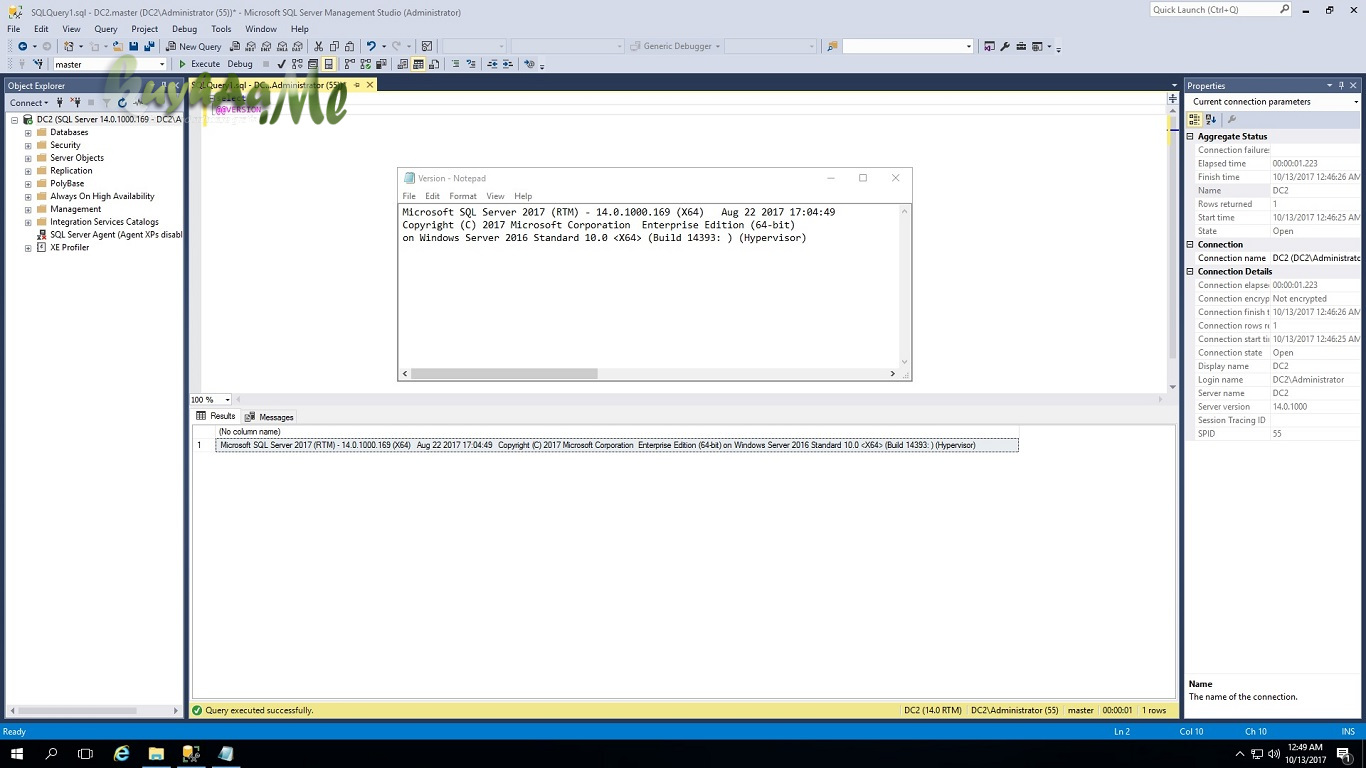Viewport: 1366px width, 768px height.
Task: Open the Query menu
Action: pyautogui.click(x=105, y=29)
